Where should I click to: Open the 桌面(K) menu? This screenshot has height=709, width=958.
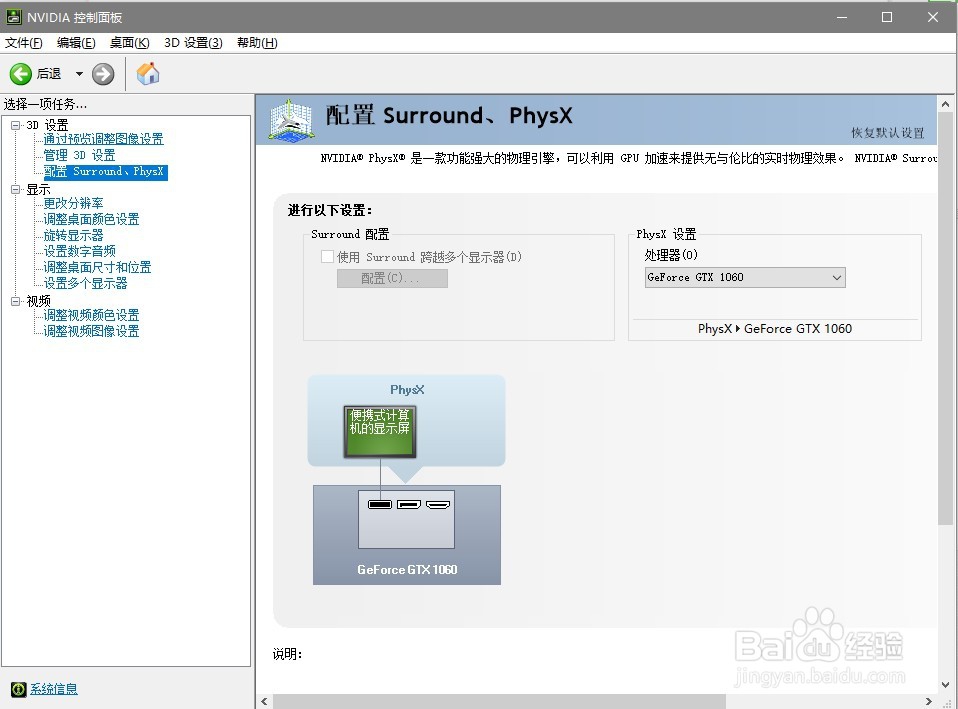(130, 43)
